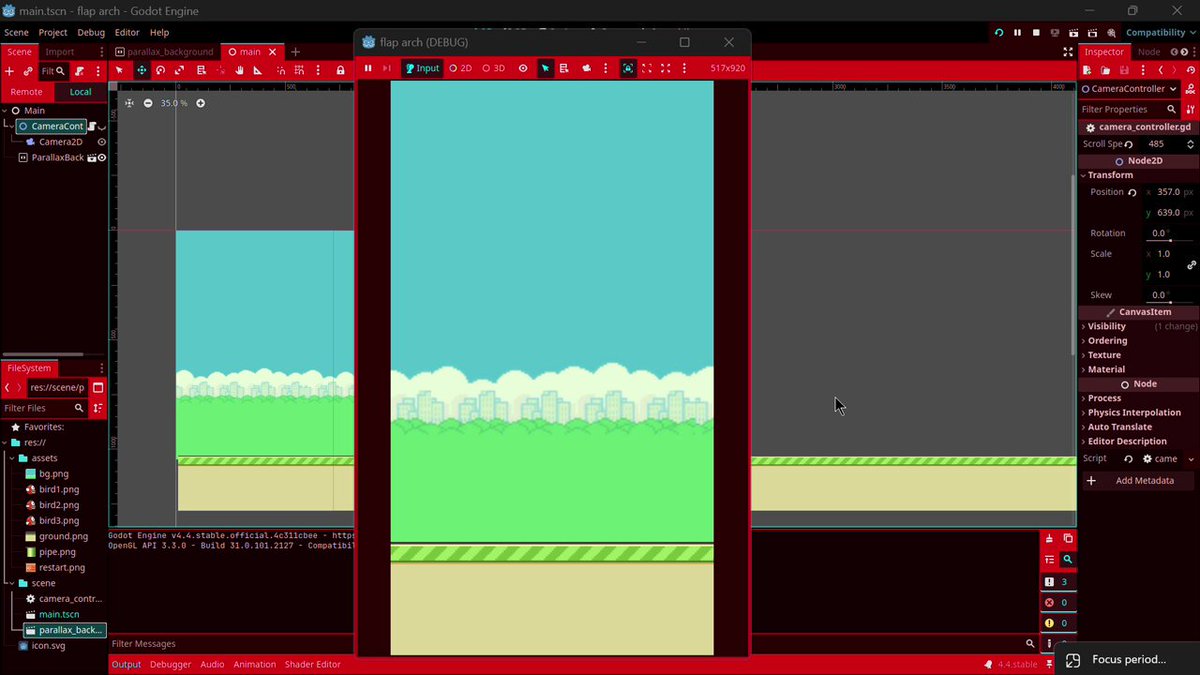1200x675 pixels.
Task: Open Debug menu
Action: [x=91, y=32]
